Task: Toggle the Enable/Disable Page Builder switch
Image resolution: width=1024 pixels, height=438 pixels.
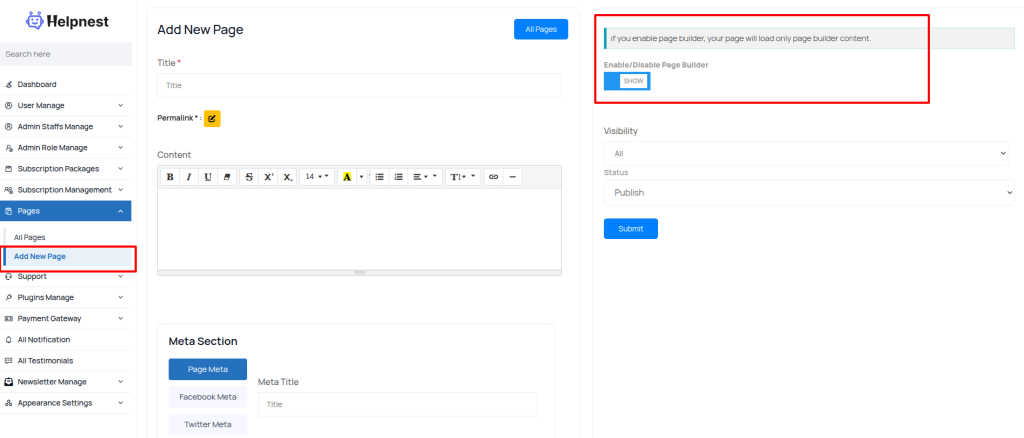Action: [627, 81]
